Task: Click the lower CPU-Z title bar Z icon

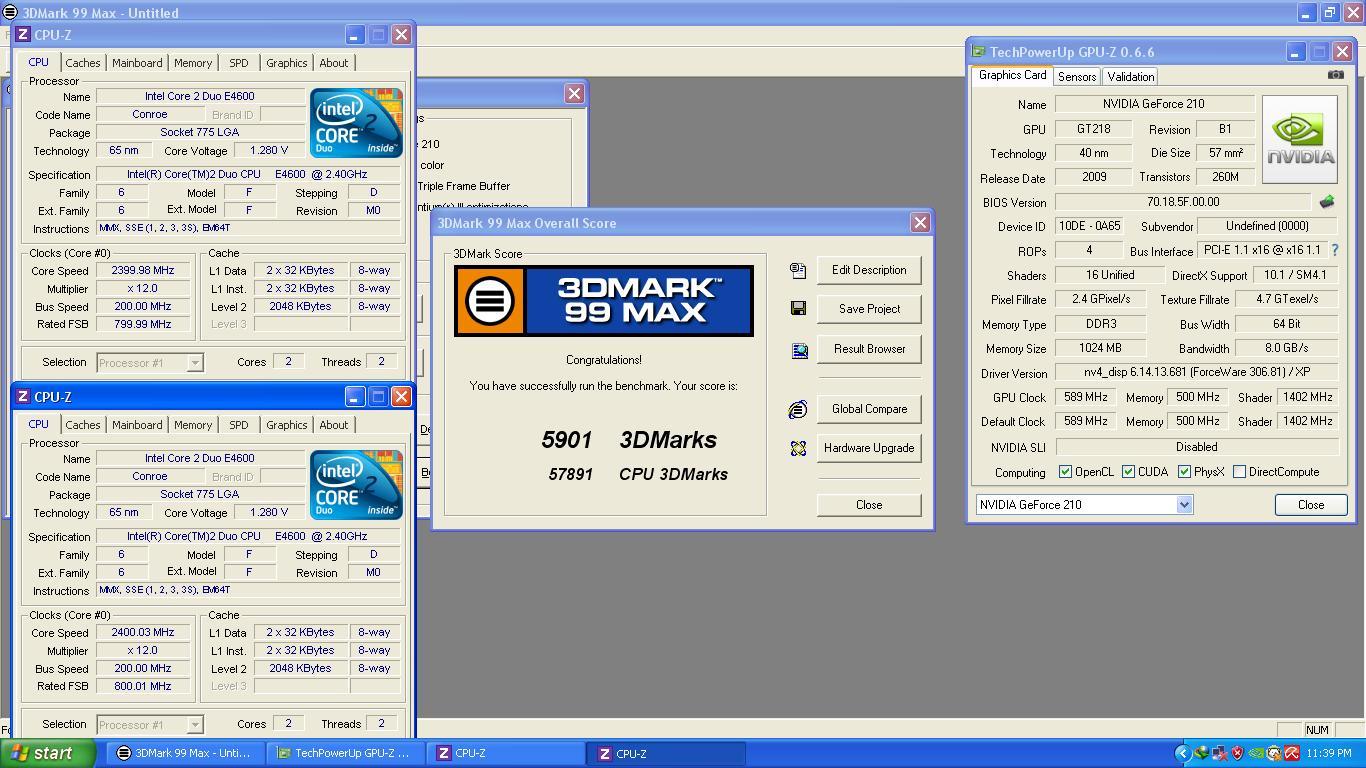Action: (x=23, y=396)
